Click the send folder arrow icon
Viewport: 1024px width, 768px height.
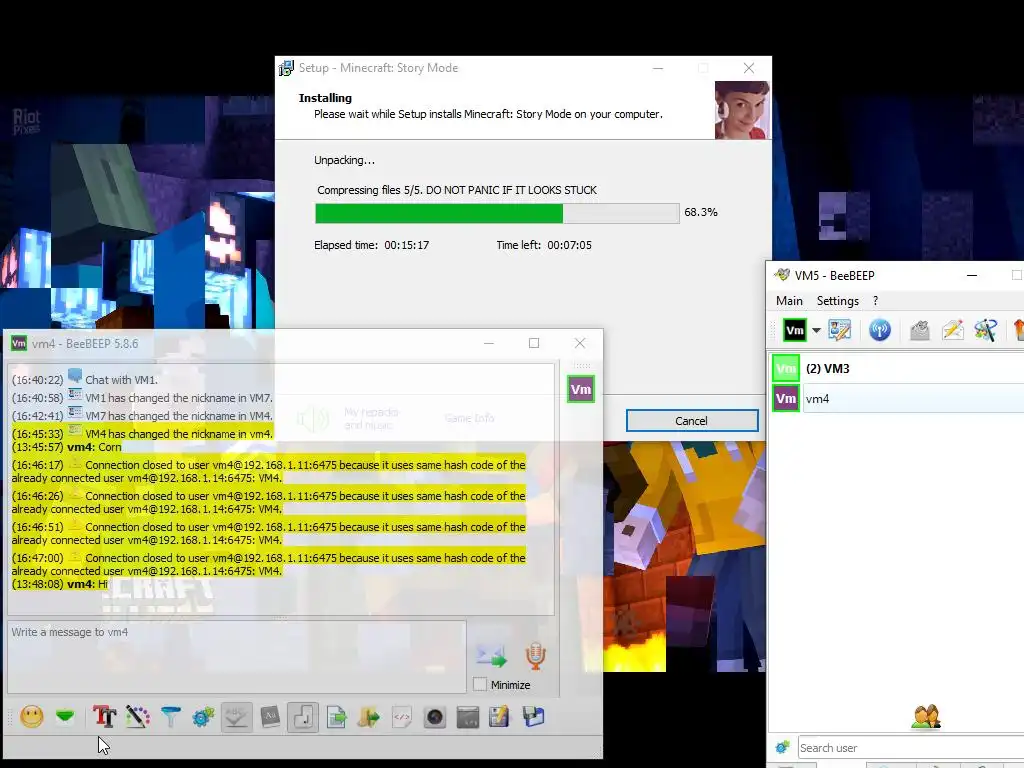pos(369,716)
